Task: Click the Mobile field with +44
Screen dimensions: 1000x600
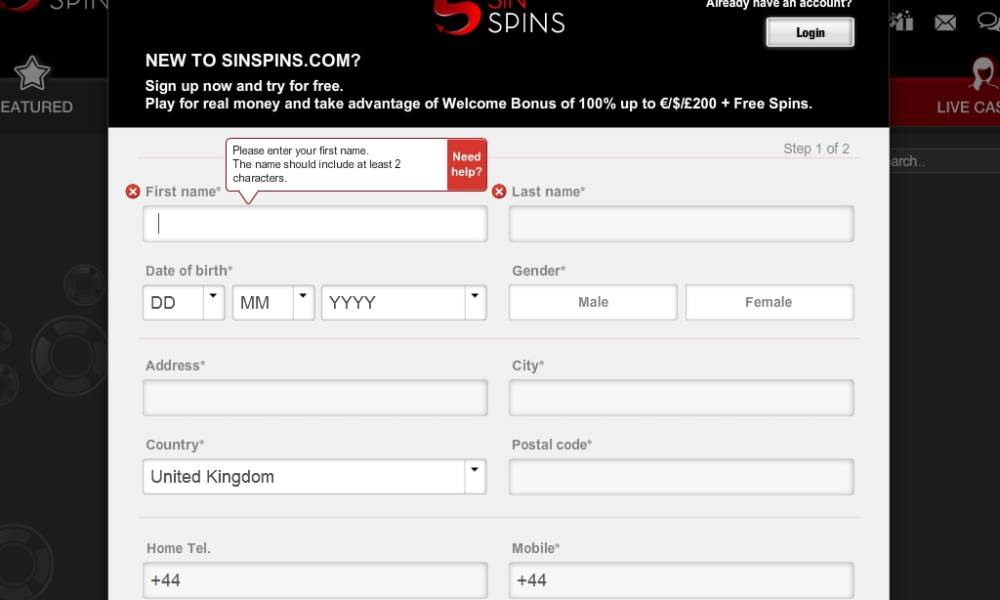Action: point(681,580)
